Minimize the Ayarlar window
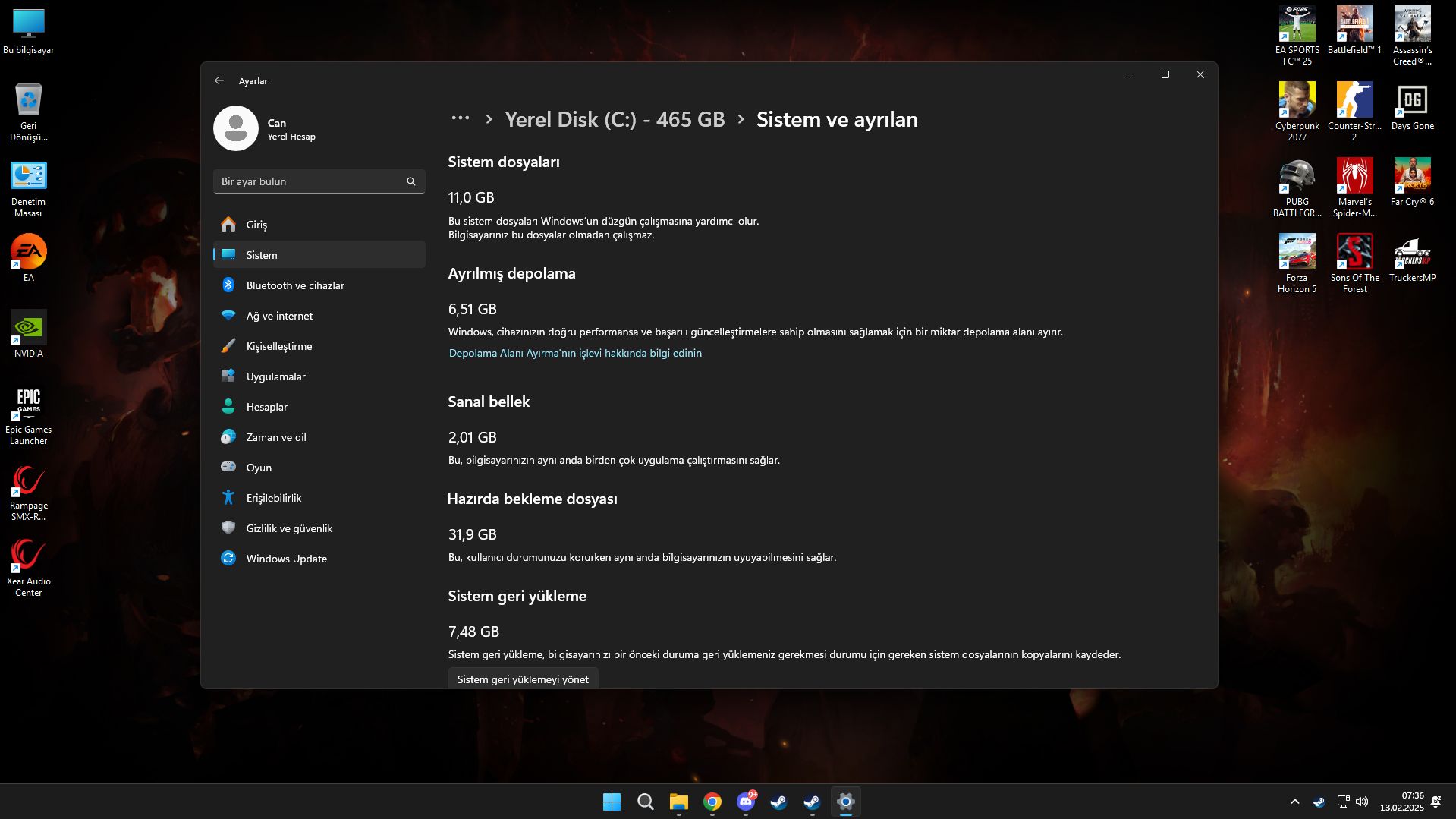The width and height of the screenshot is (1456, 819). coord(1131,74)
